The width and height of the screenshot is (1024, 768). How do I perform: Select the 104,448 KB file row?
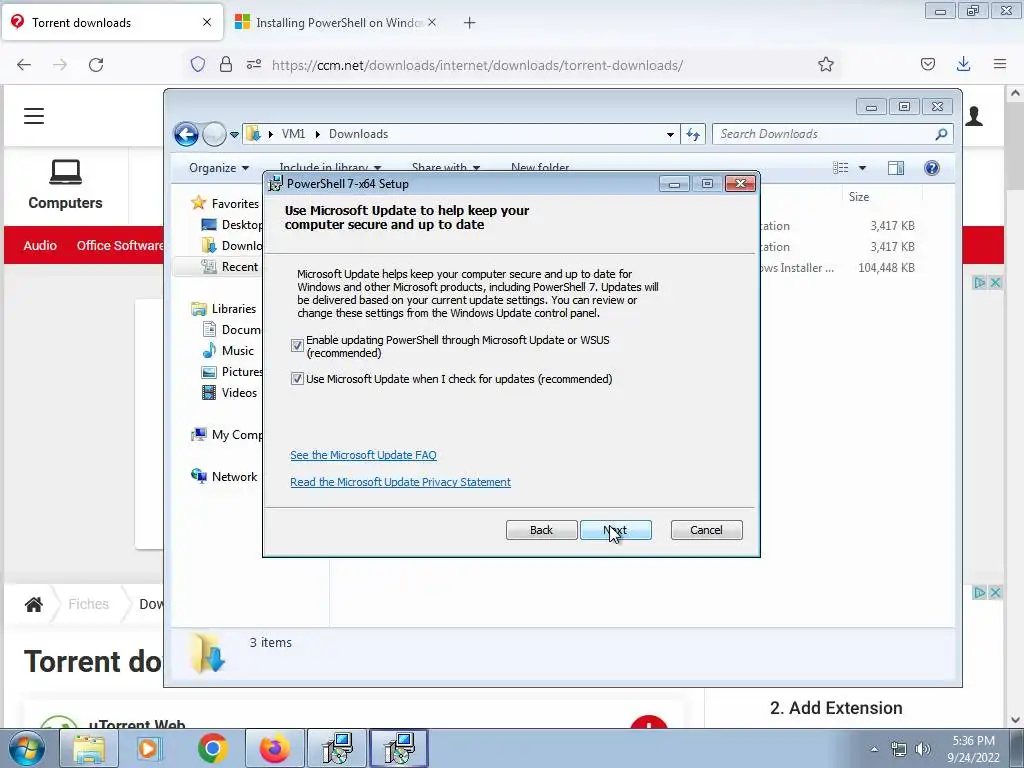[839, 268]
